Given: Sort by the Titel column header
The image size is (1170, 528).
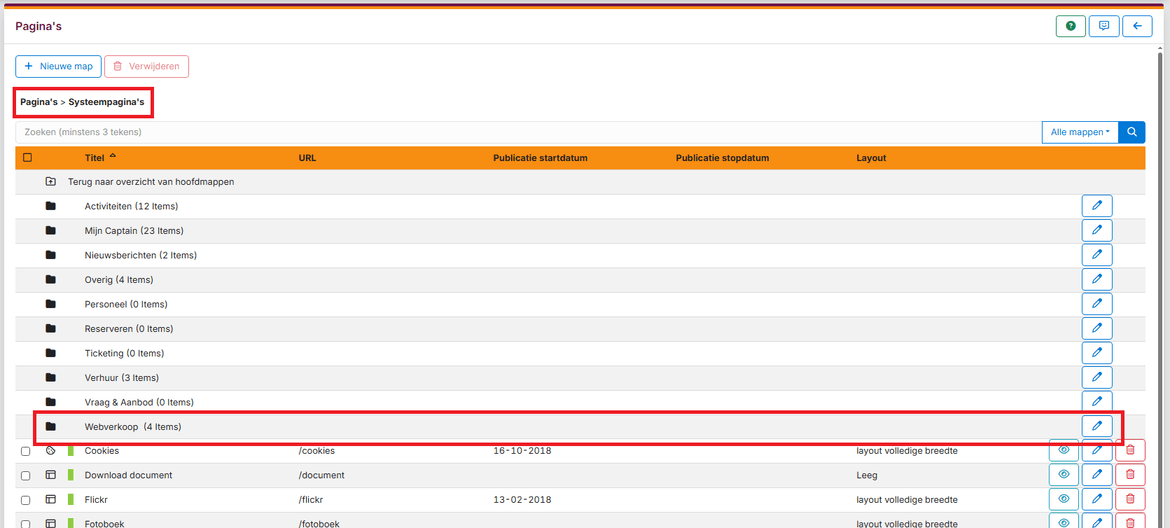Looking at the screenshot, I should coord(95,158).
